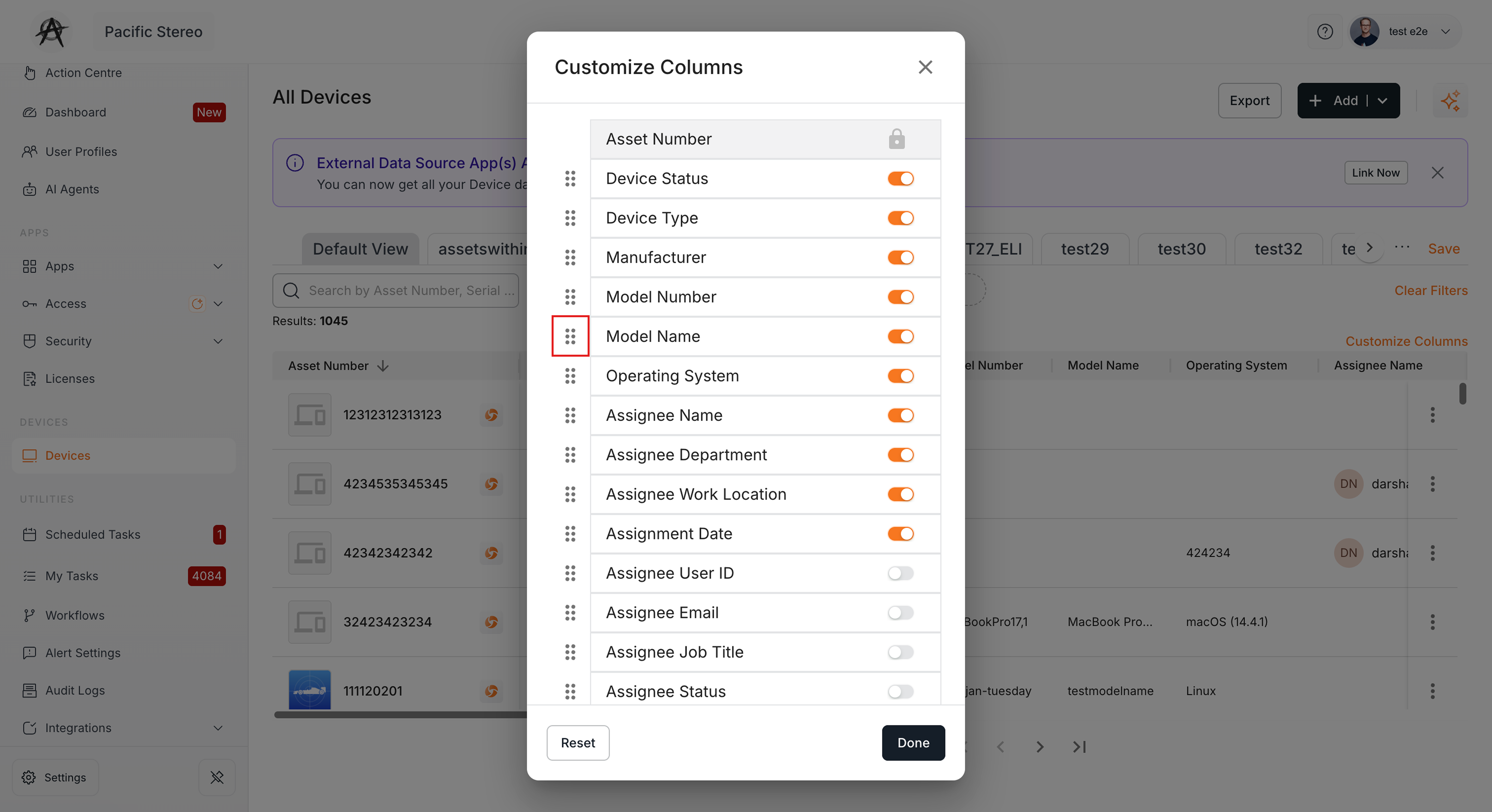Turn off the Manufacturer column

pyautogui.click(x=900, y=257)
